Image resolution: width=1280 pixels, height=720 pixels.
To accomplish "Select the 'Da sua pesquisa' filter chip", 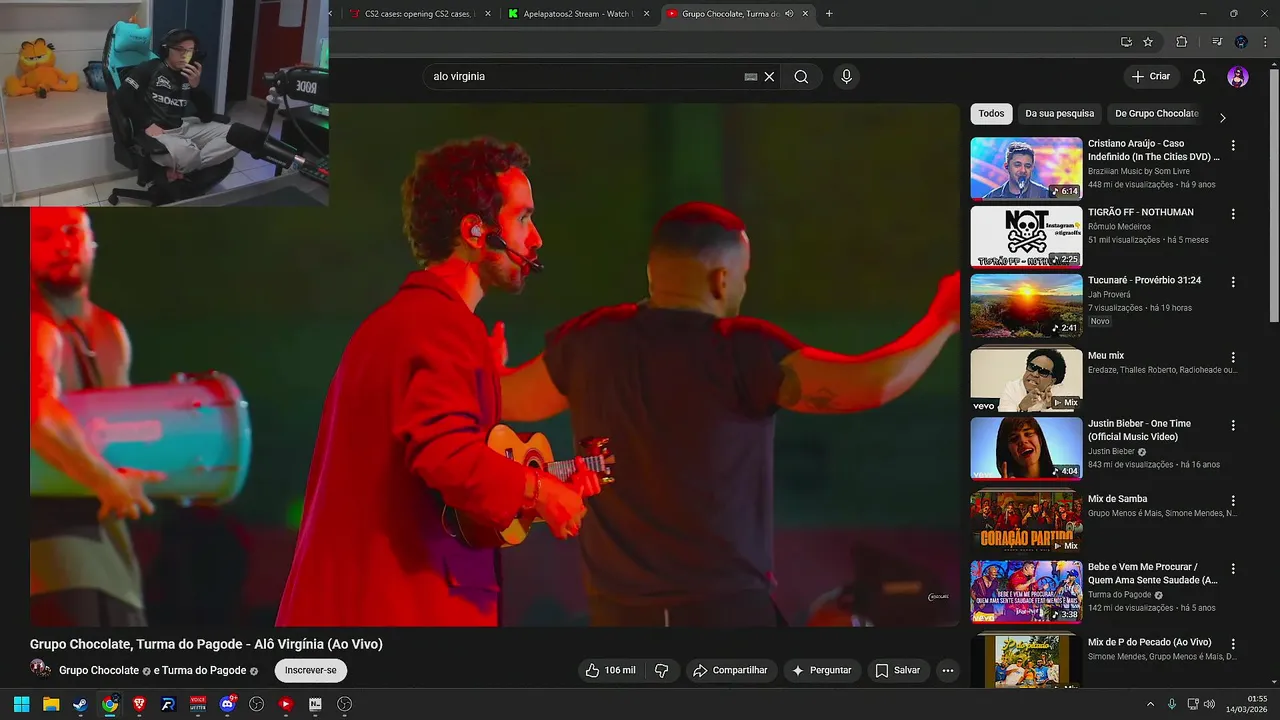I will pos(1060,114).
